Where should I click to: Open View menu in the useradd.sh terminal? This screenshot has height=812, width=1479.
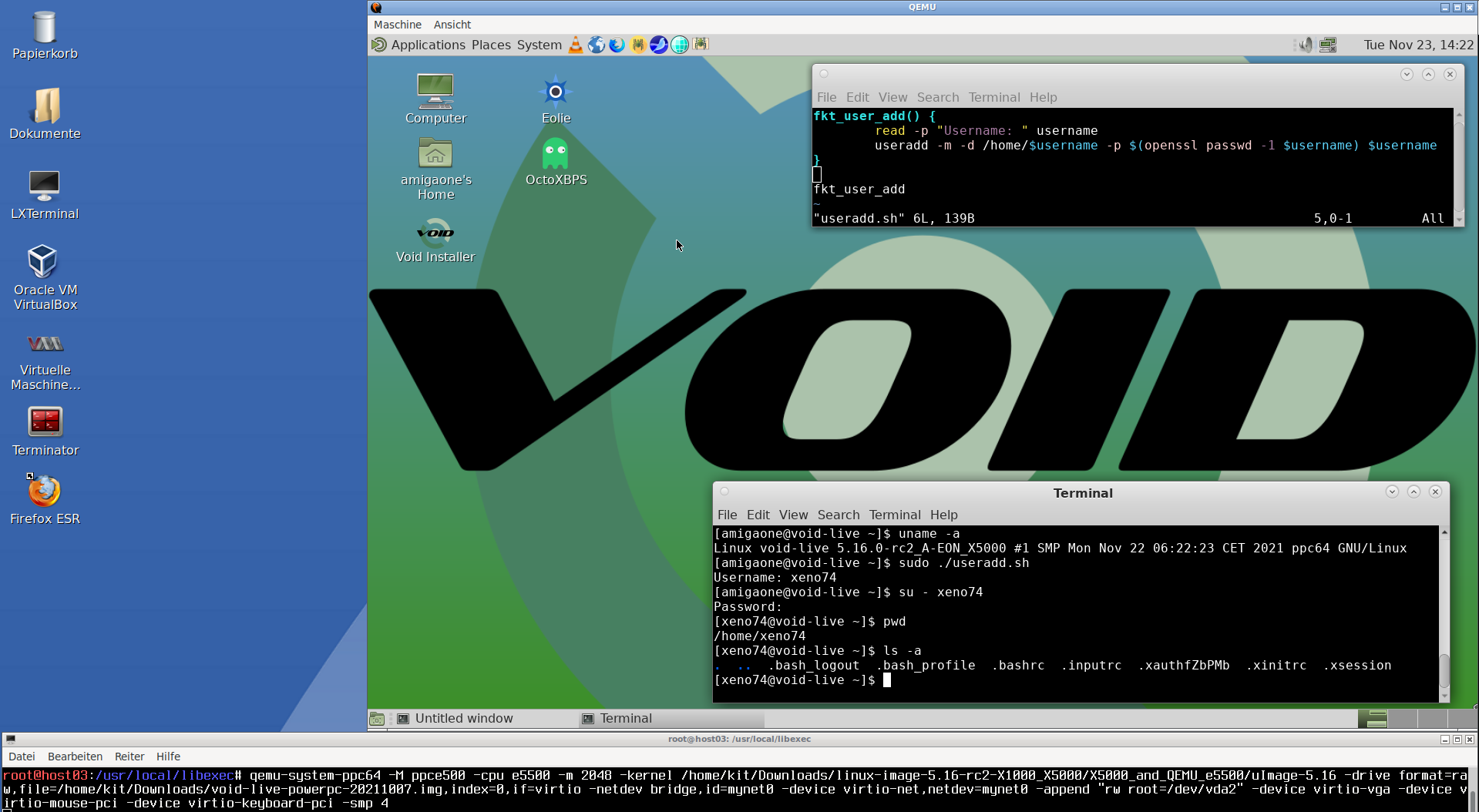click(892, 97)
